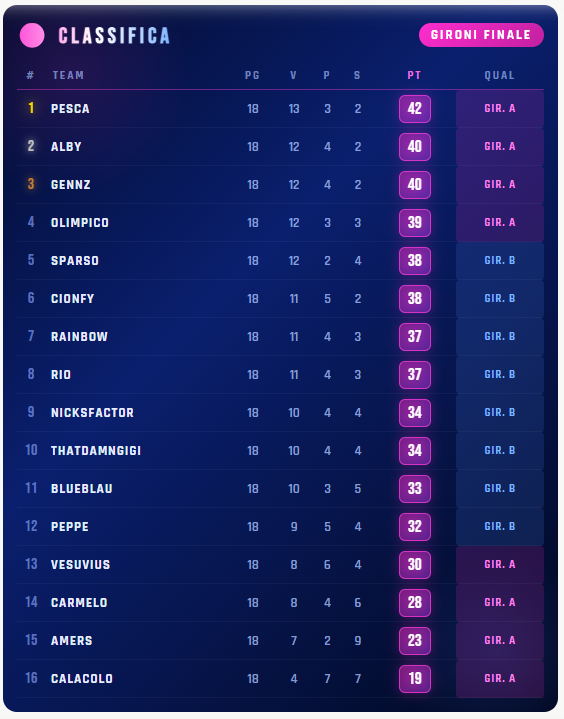Click the PT column header
The height and width of the screenshot is (719, 564).
click(x=414, y=75)
